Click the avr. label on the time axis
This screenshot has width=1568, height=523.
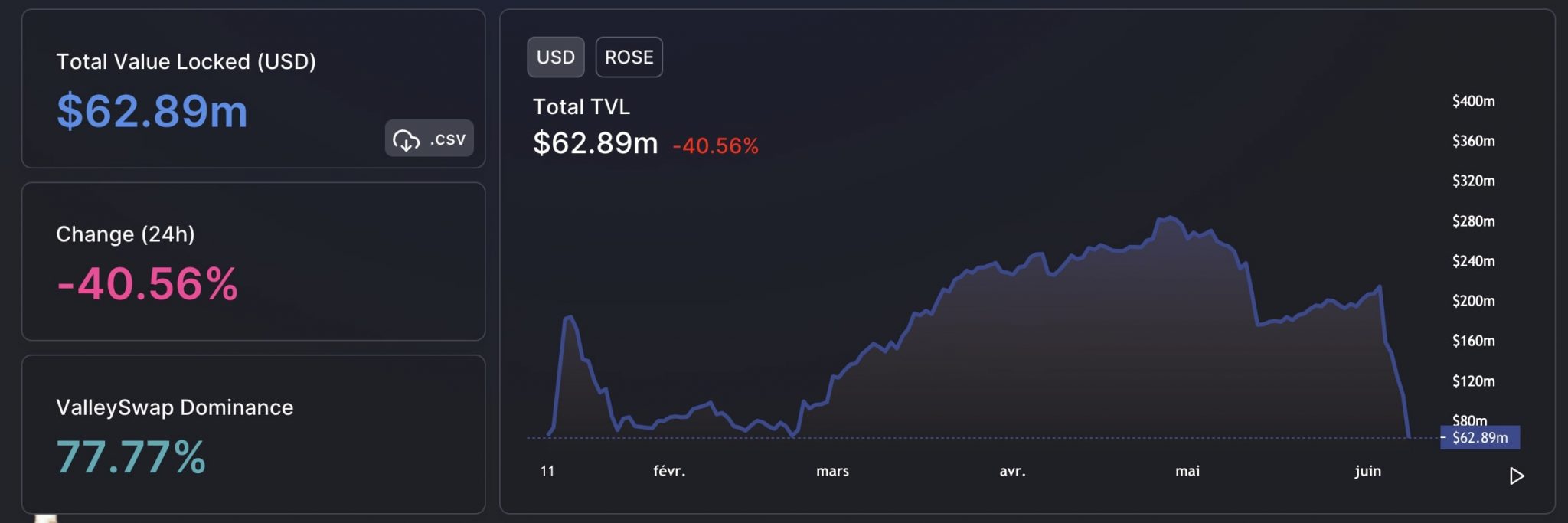[x=1012, y=471]
